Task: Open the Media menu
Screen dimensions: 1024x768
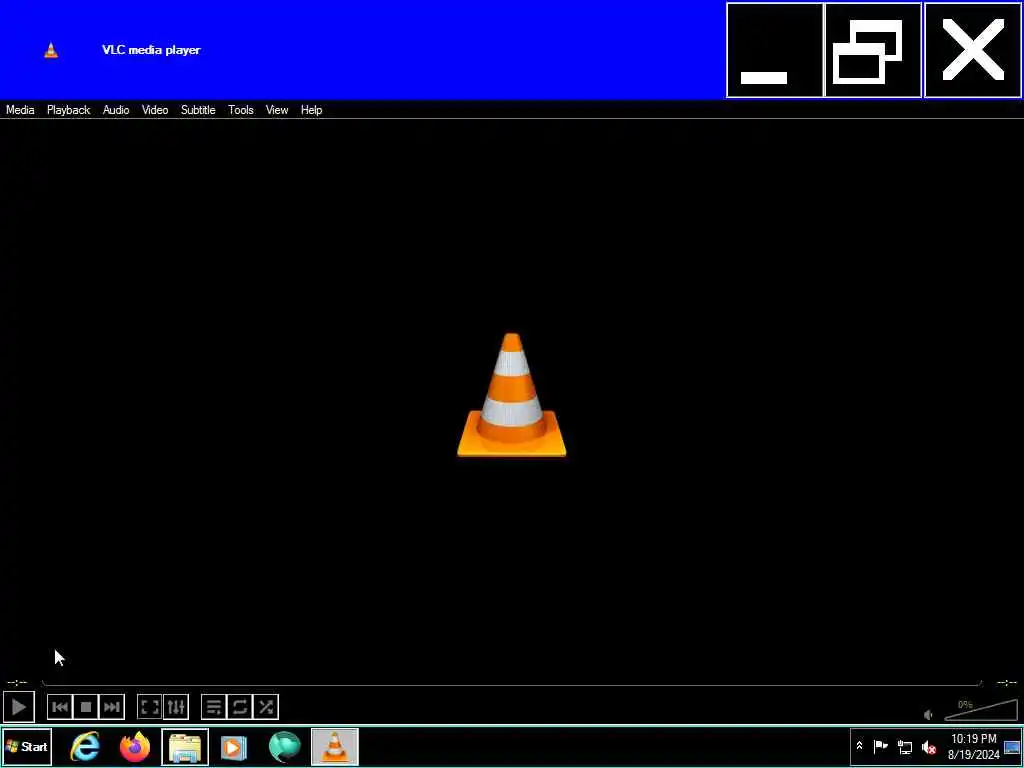Action: [20, 110]
